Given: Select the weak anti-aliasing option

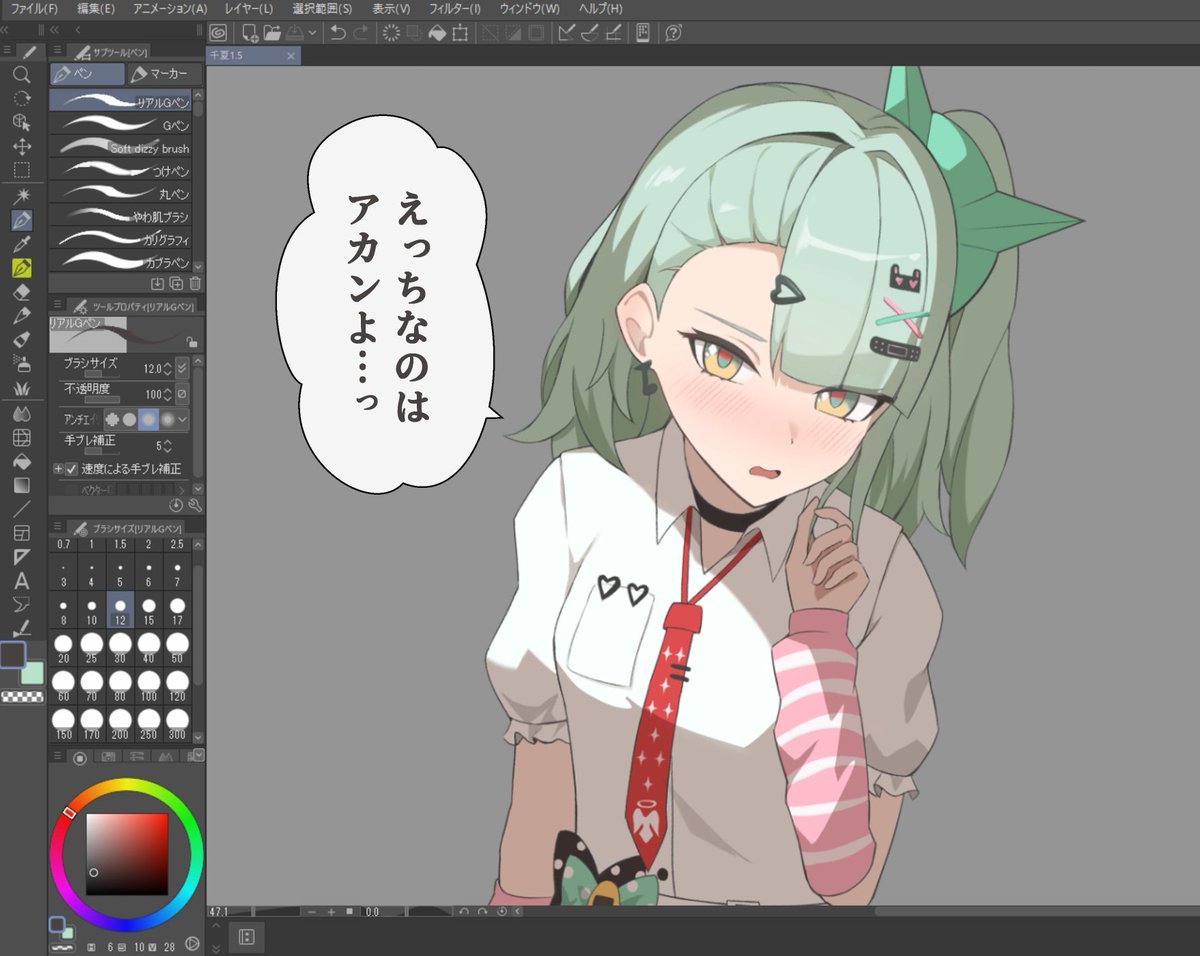Looking at the screenshot, I should point(130,419).
